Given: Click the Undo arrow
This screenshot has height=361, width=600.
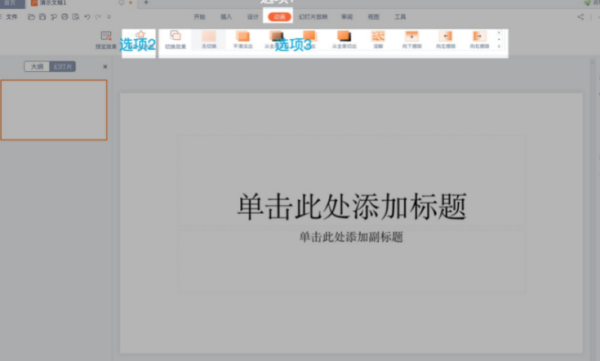Looking at the screenshot, I should click(x=87, y=17).
